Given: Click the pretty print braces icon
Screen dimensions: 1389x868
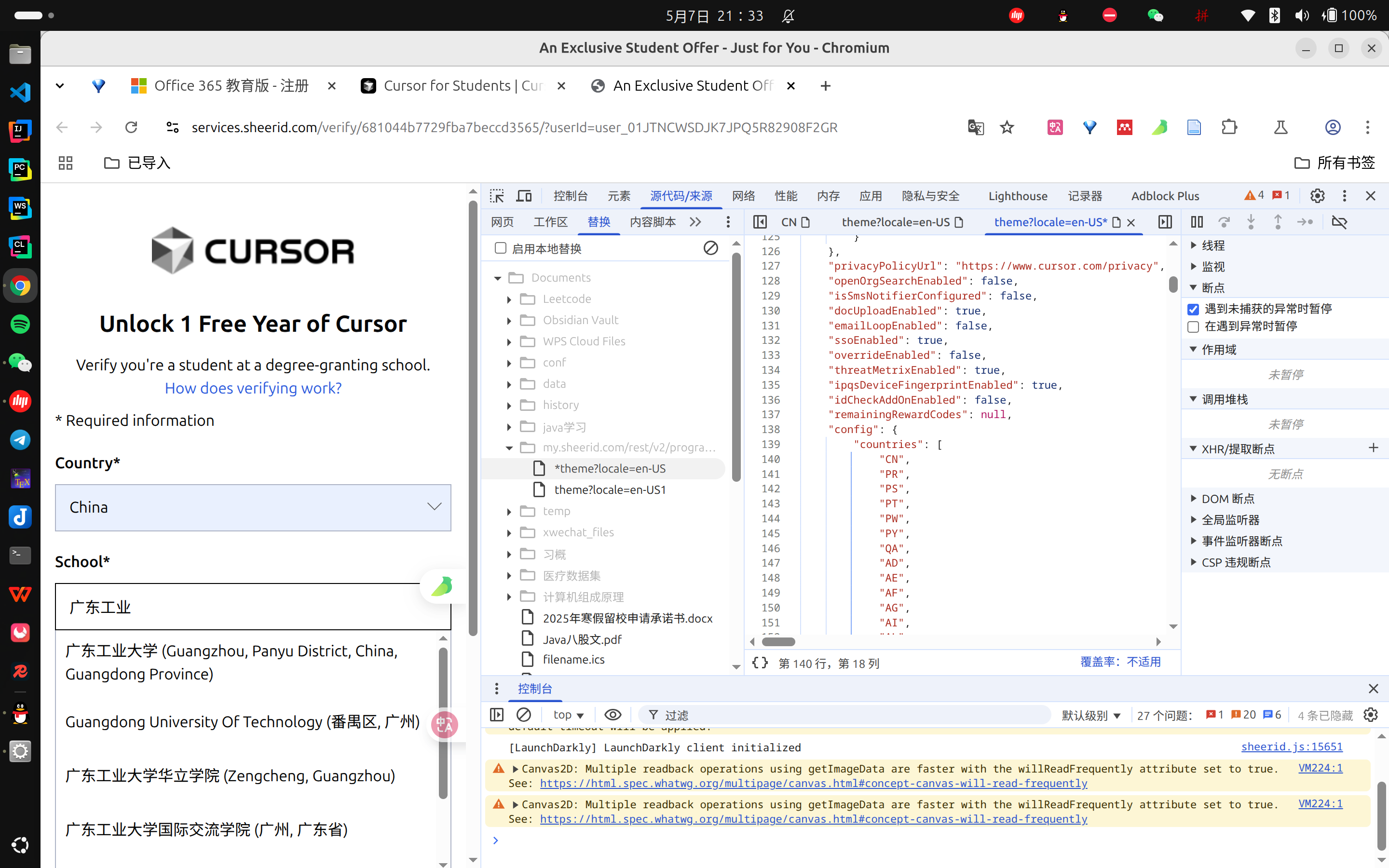Looking at the screenshot, I should point(760,663).
